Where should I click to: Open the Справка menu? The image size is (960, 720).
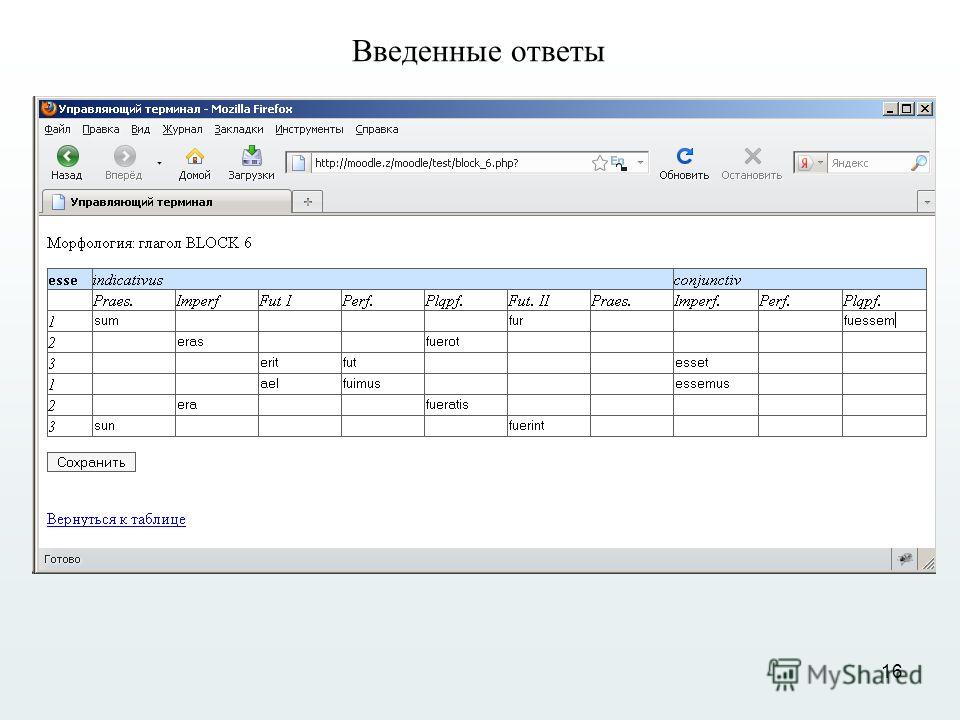click(x=377, y=129)
